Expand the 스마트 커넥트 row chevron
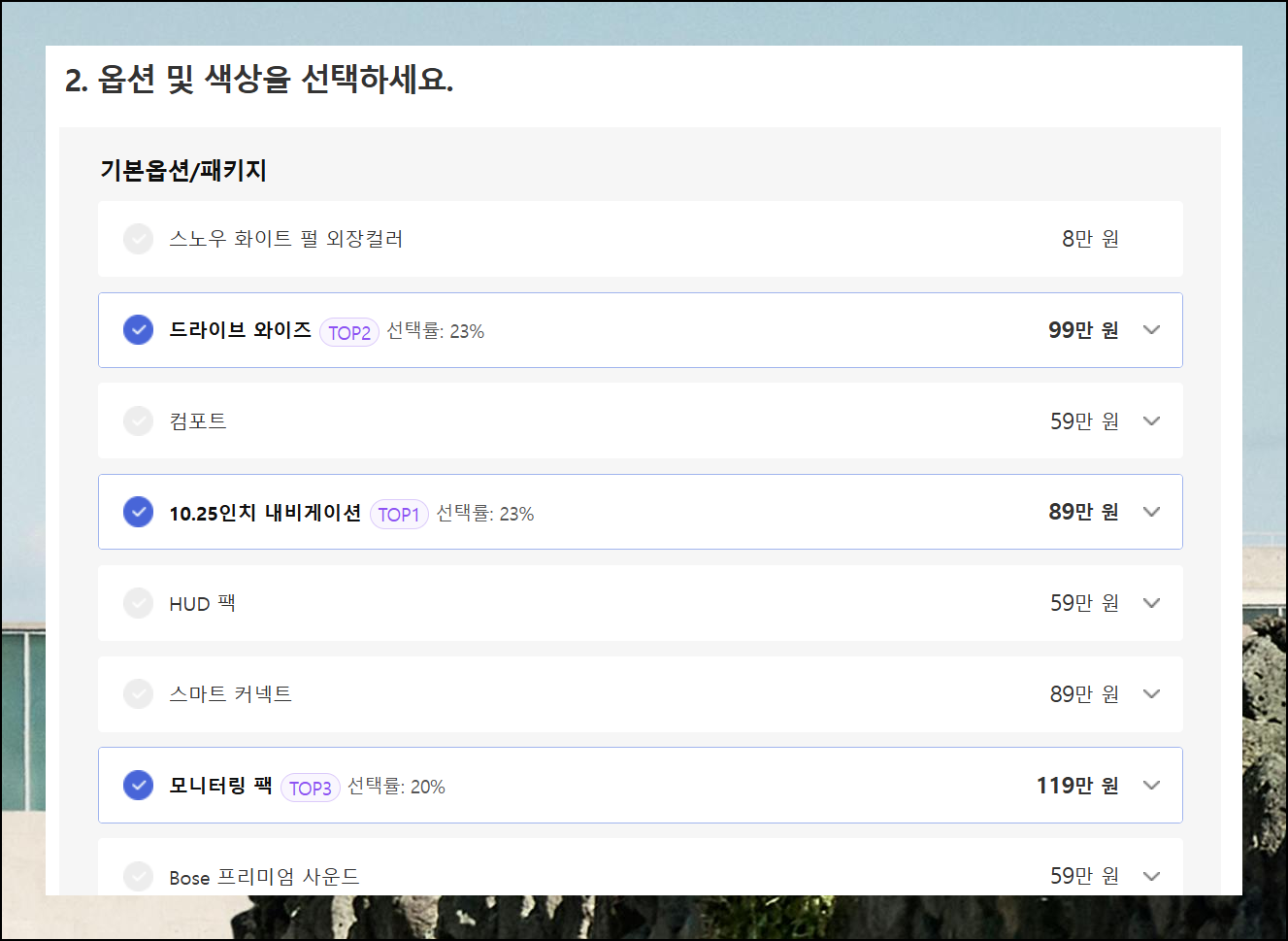1288x941 pixels. point(1152,694)
